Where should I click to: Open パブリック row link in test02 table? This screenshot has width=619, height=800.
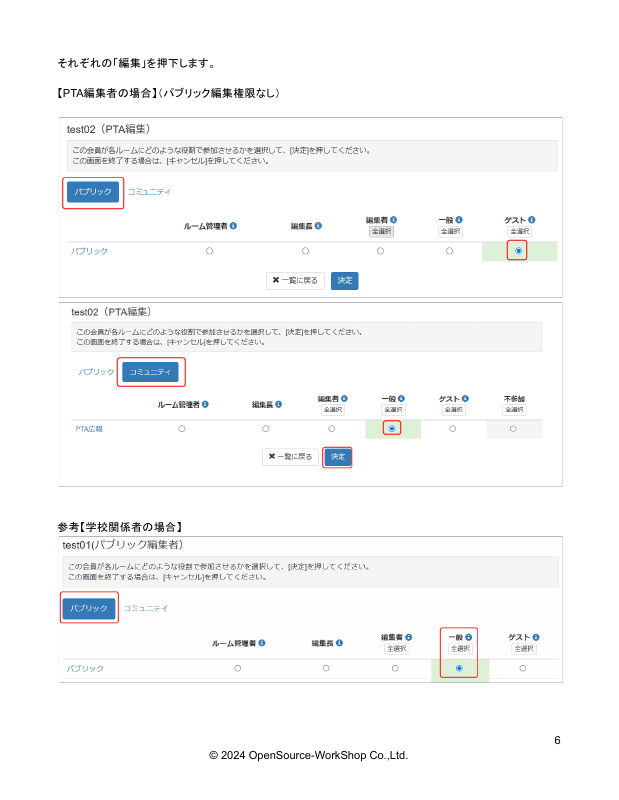89,251
